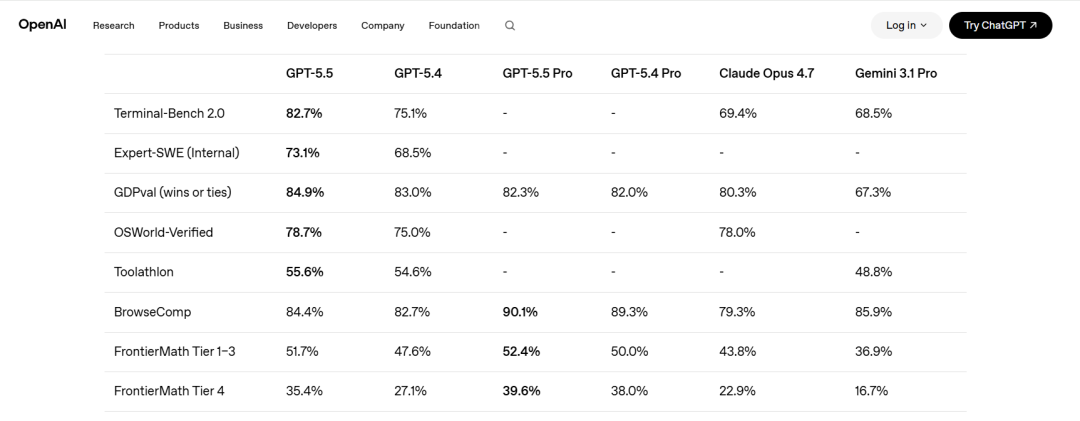Image resolution: width=1080 pixels, height=421 pixels.
Task: Open the search magnifier icon
Action: coord(510,26)
